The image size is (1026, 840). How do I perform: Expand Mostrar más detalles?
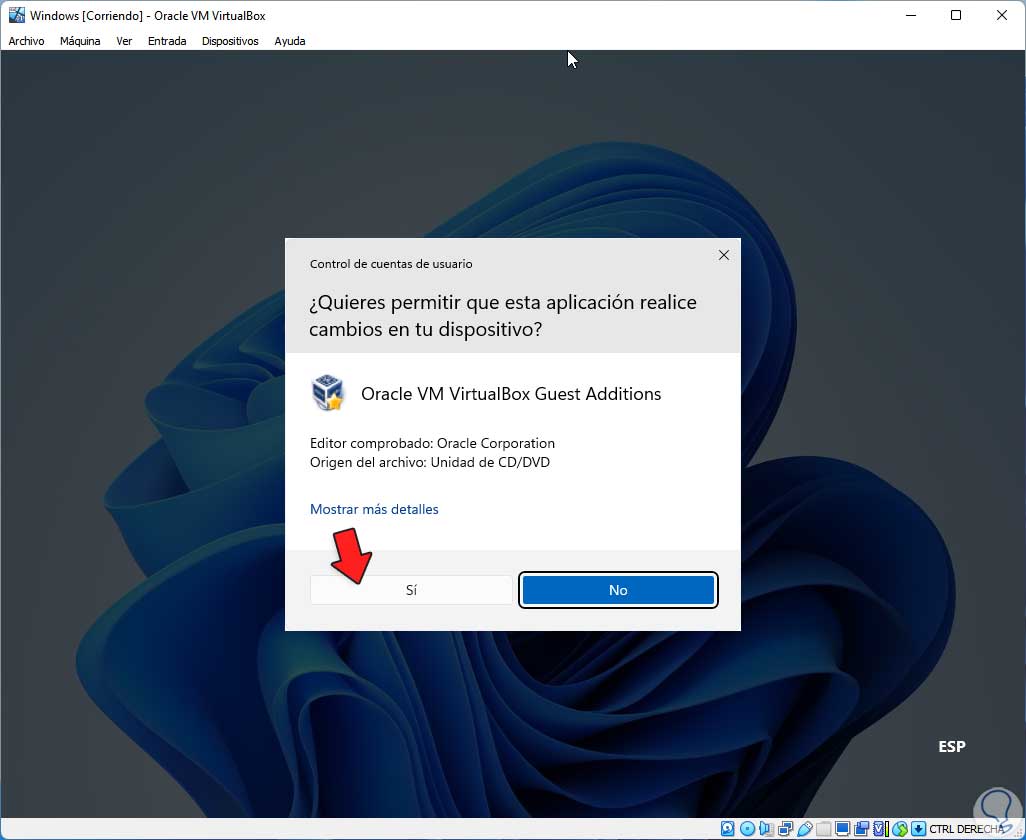pyautogui.click(x=374, y=509)
